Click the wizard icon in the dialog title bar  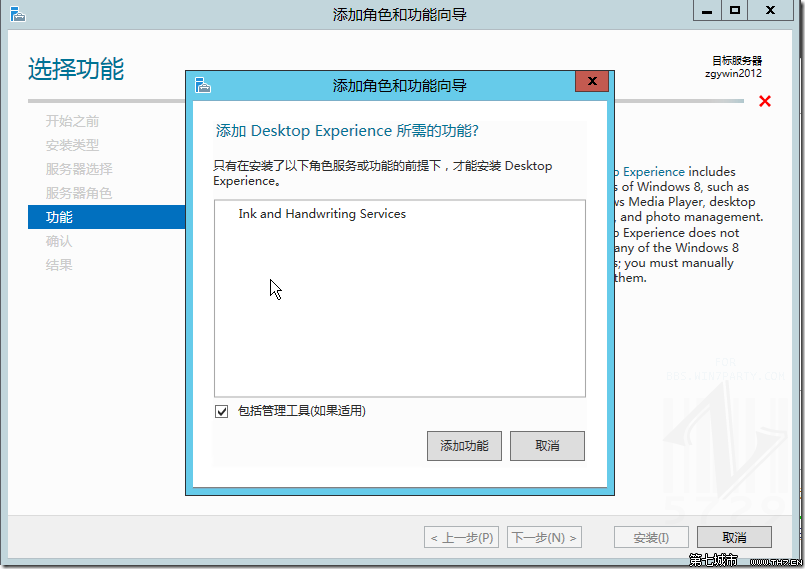(x=203, y=85)
